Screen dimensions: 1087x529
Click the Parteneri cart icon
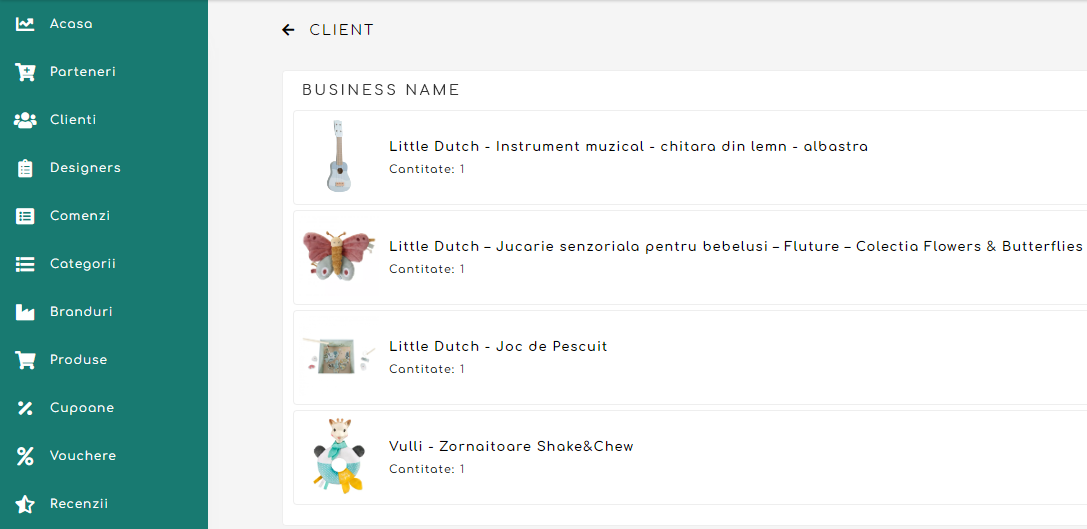click(25, 72)
